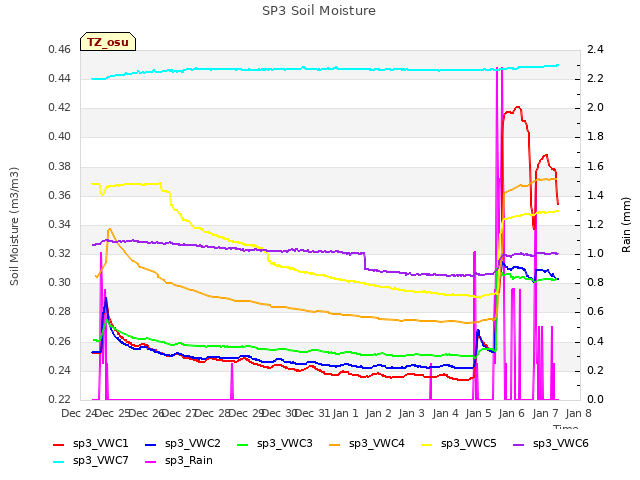Click the purple VWC6 step drop on Jan 1
The height and width of the screenshot is (480, 640).
pos(364,261)
